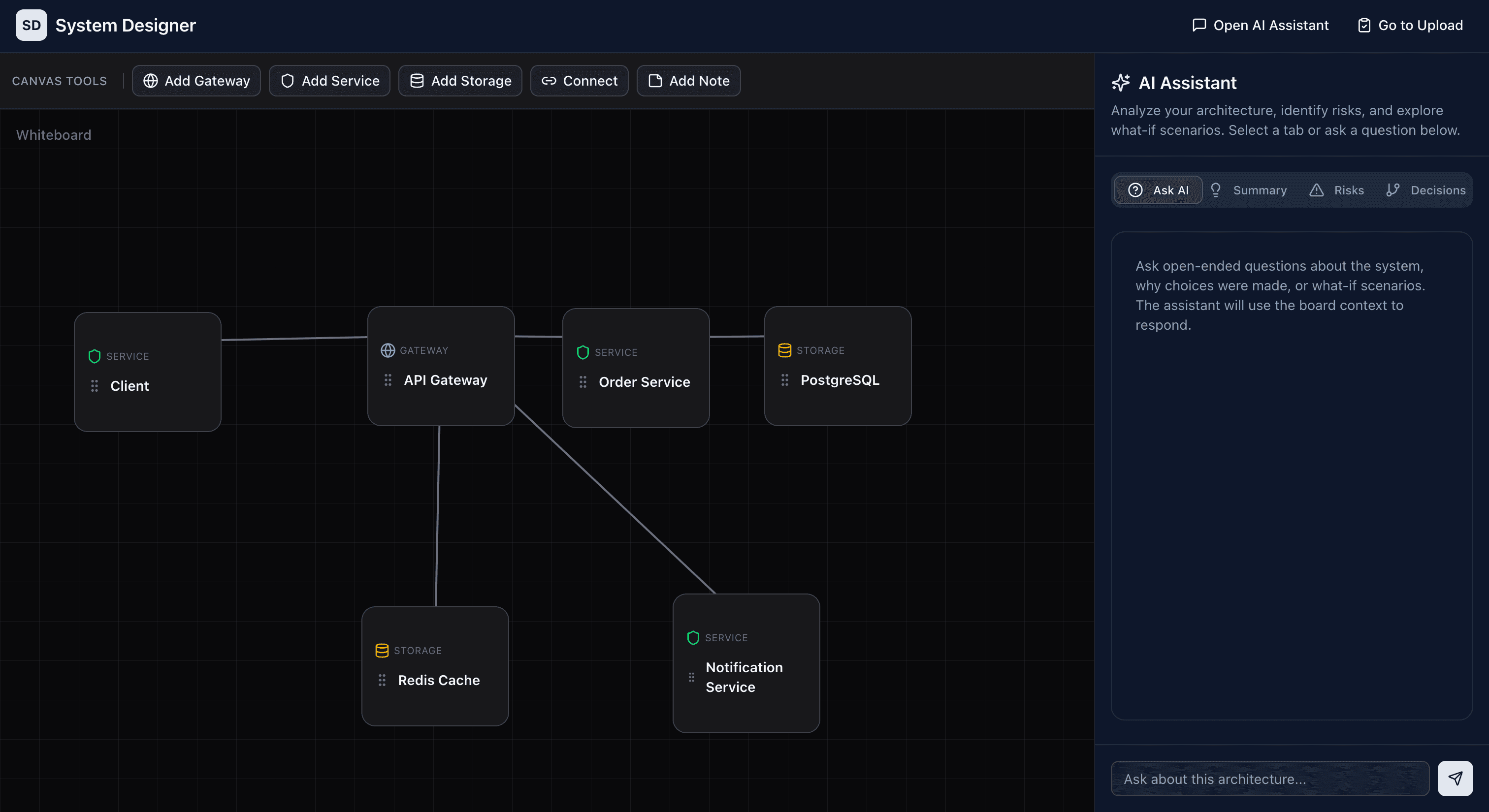Click the SD logo in the top bar
This screenshot has height=812, width=1489.
click(x=31, y=25)
